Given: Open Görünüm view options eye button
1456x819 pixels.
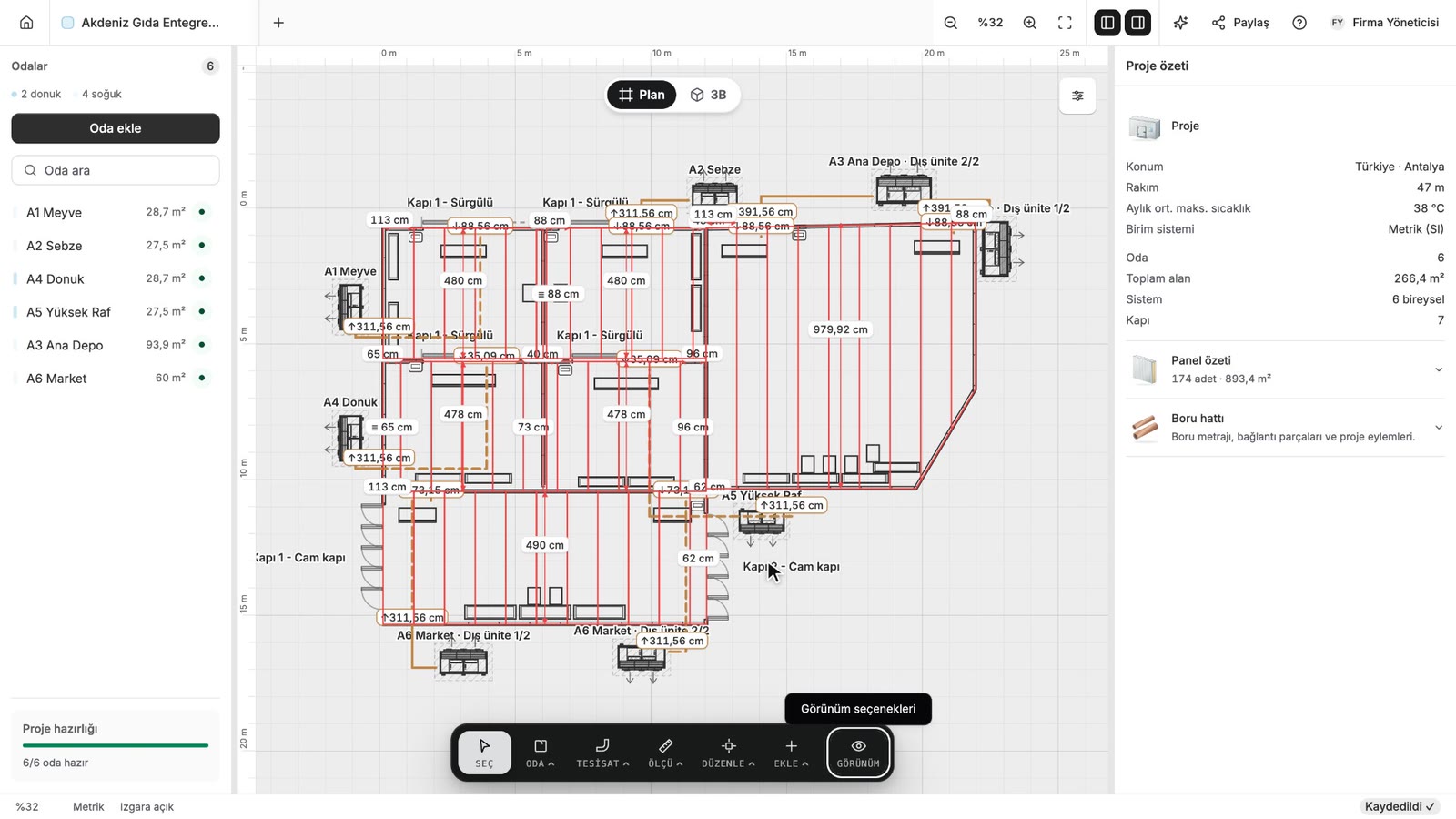Looking at the screenshot, I should 858,753.
